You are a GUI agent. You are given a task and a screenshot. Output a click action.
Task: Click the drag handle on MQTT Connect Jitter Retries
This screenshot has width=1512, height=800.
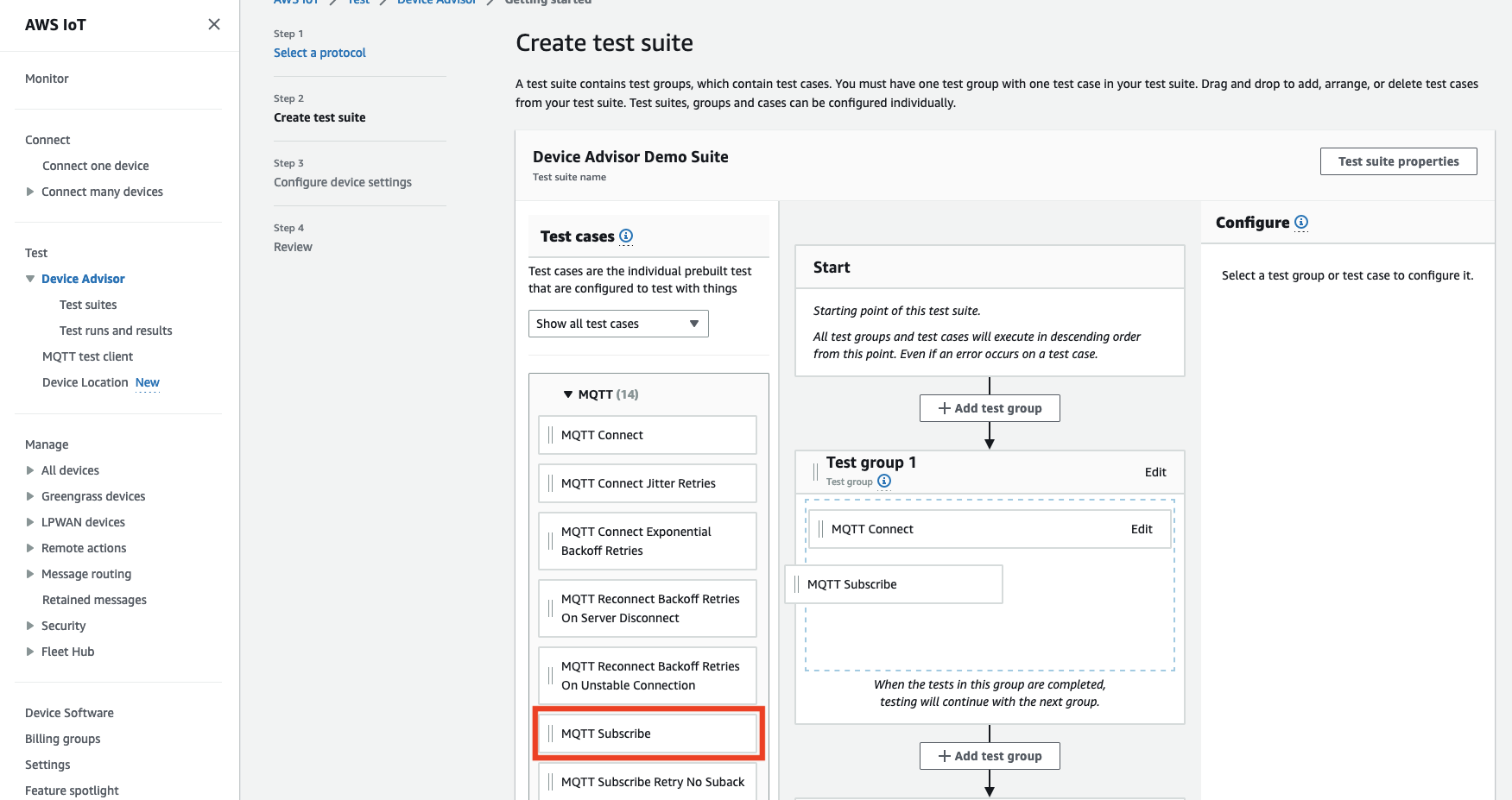pos(550,483)
